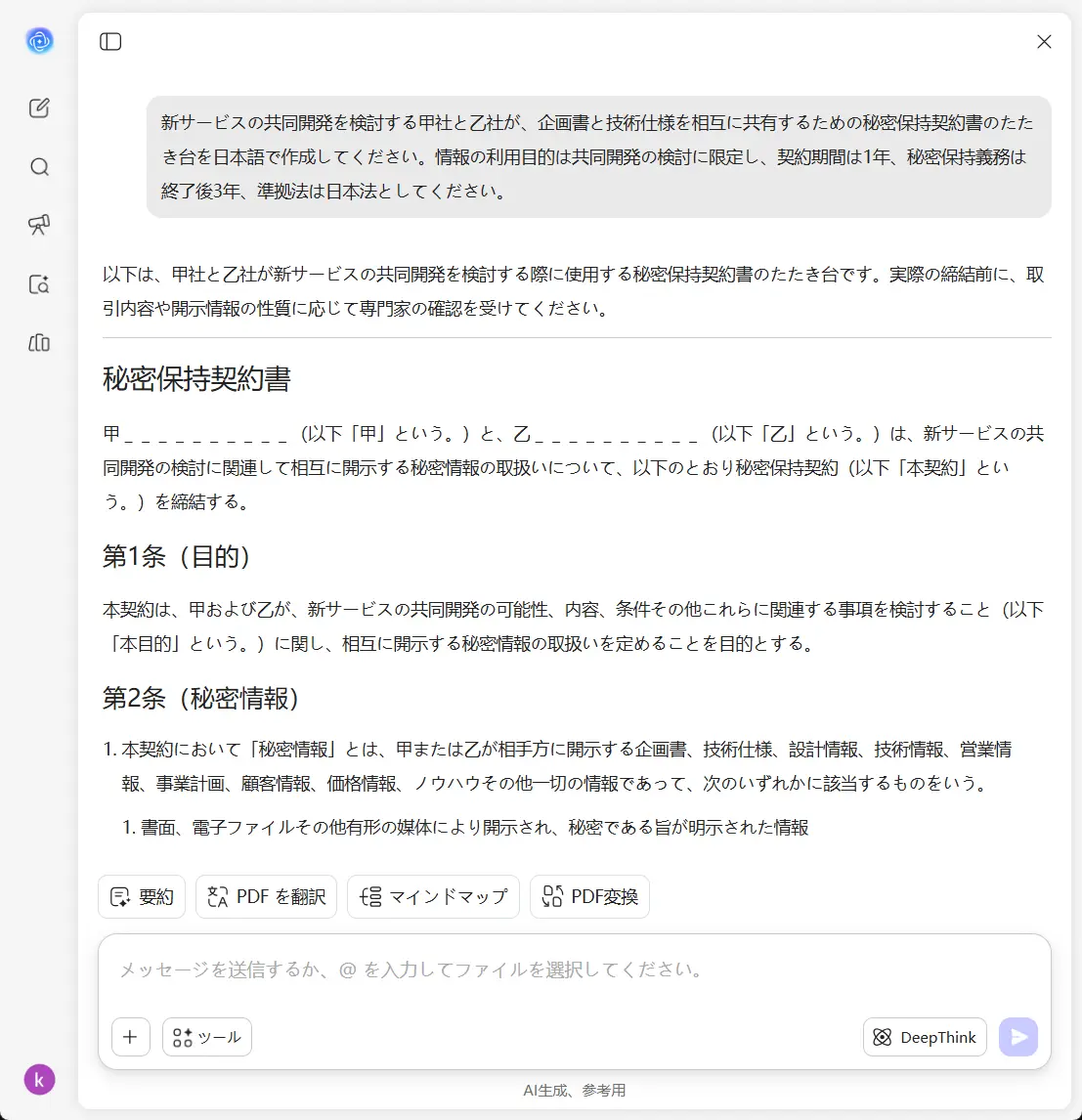Click the 秘密保持契約書 heading
Screen dimensions: 1082x1120
pyautogui.click(x=196, y=378)
